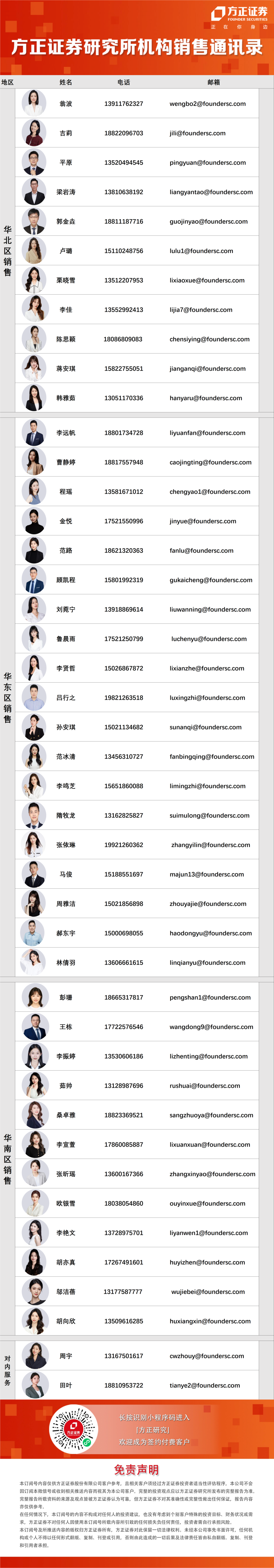
Task: Click 李远帆's profile photo
Action: pos(34,433)
